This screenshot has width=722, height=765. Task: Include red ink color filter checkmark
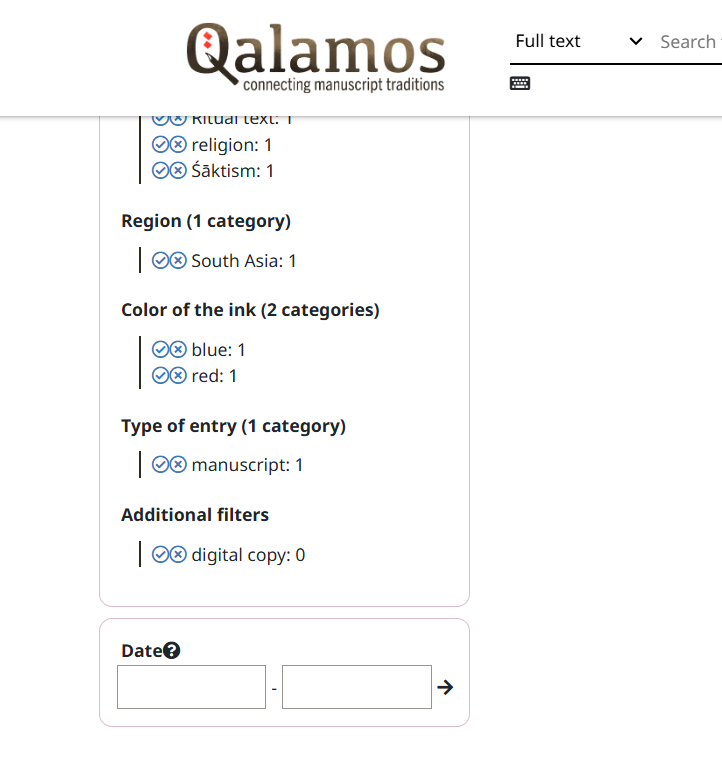[160, 376]
